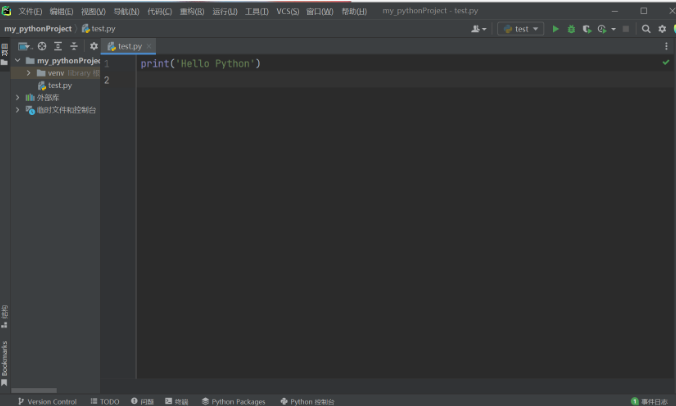
Task: Open the 运行(U) menu
Action: pos(225,12)
